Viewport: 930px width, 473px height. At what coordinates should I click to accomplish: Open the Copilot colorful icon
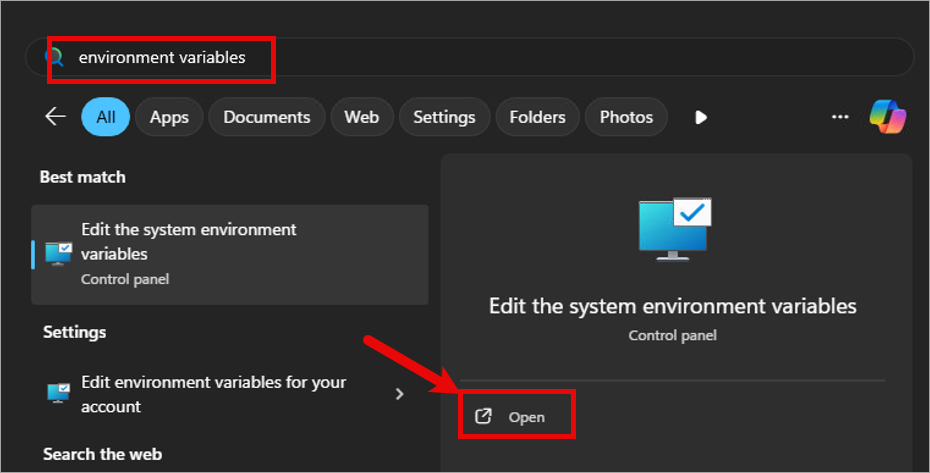pos(887,117)
